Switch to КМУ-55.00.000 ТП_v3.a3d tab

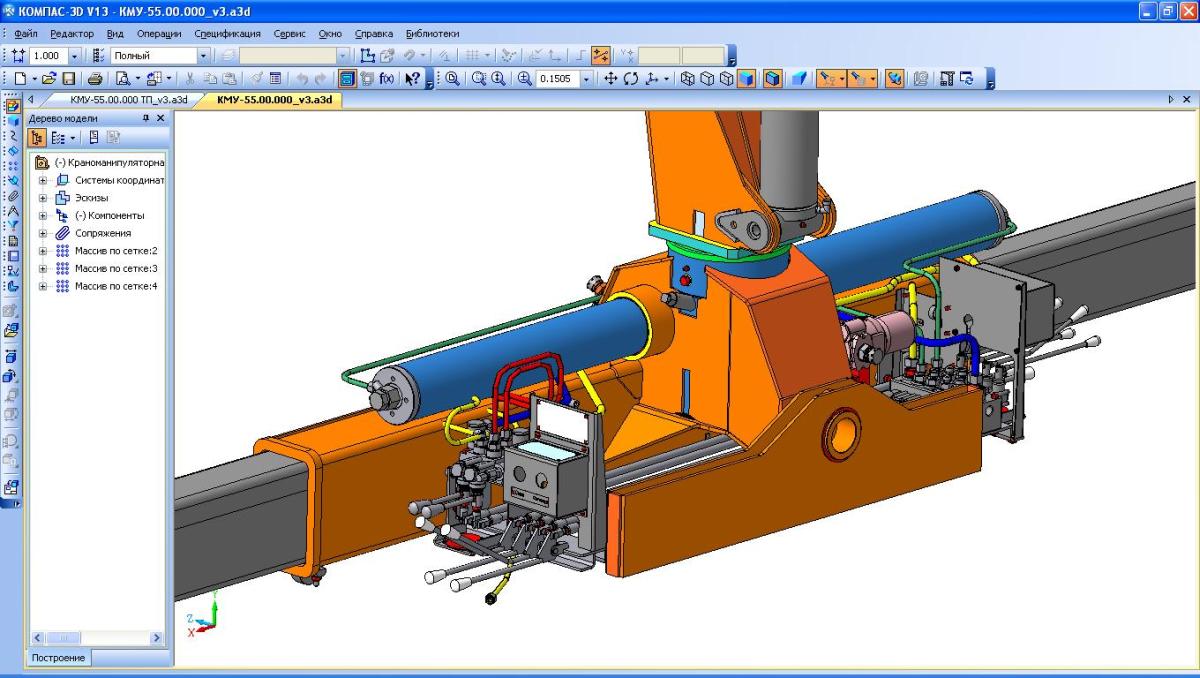128,100
